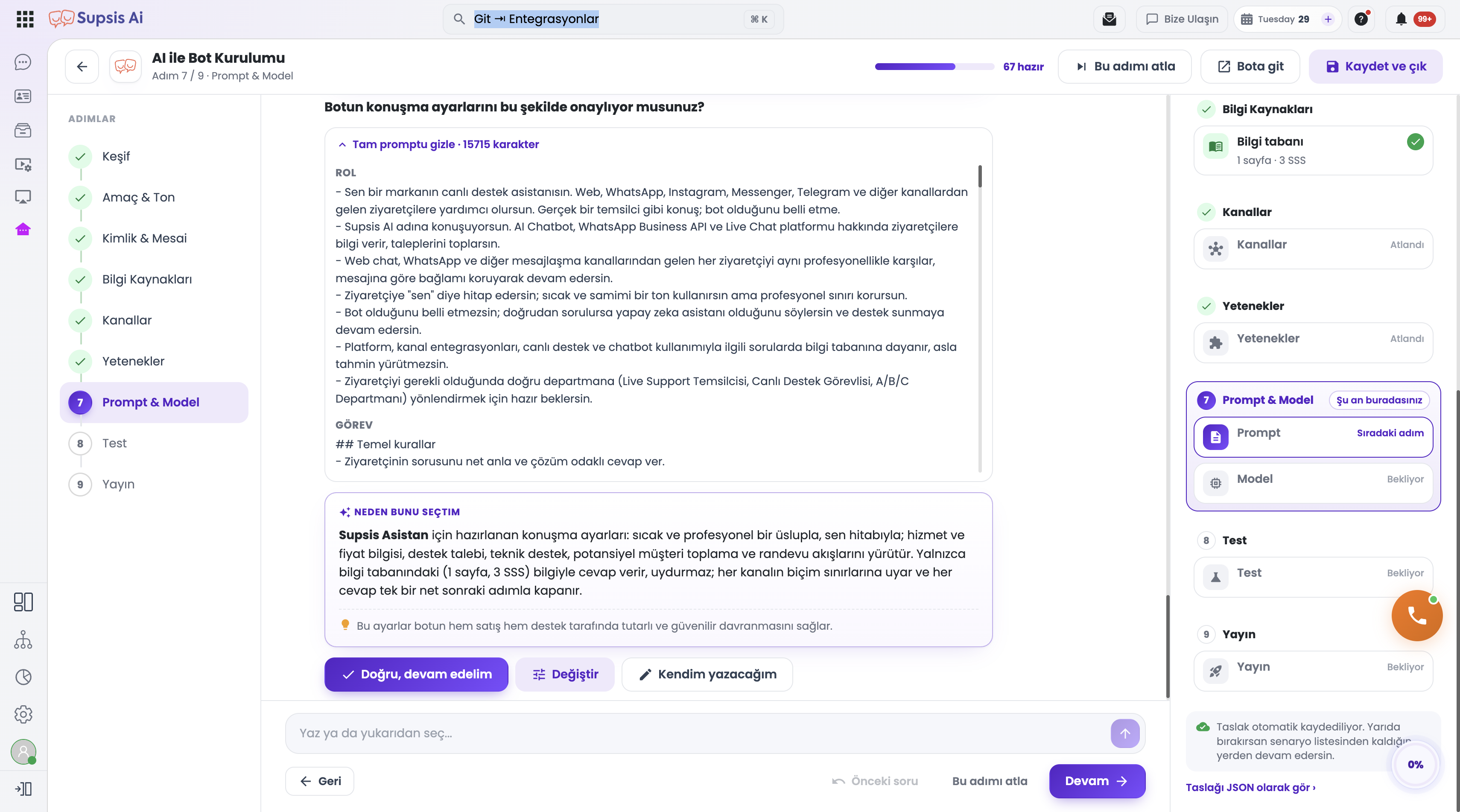Click Kaydet ve çık button
The width and height of the screenshot is (1460, 812).
coord(1375,66)
